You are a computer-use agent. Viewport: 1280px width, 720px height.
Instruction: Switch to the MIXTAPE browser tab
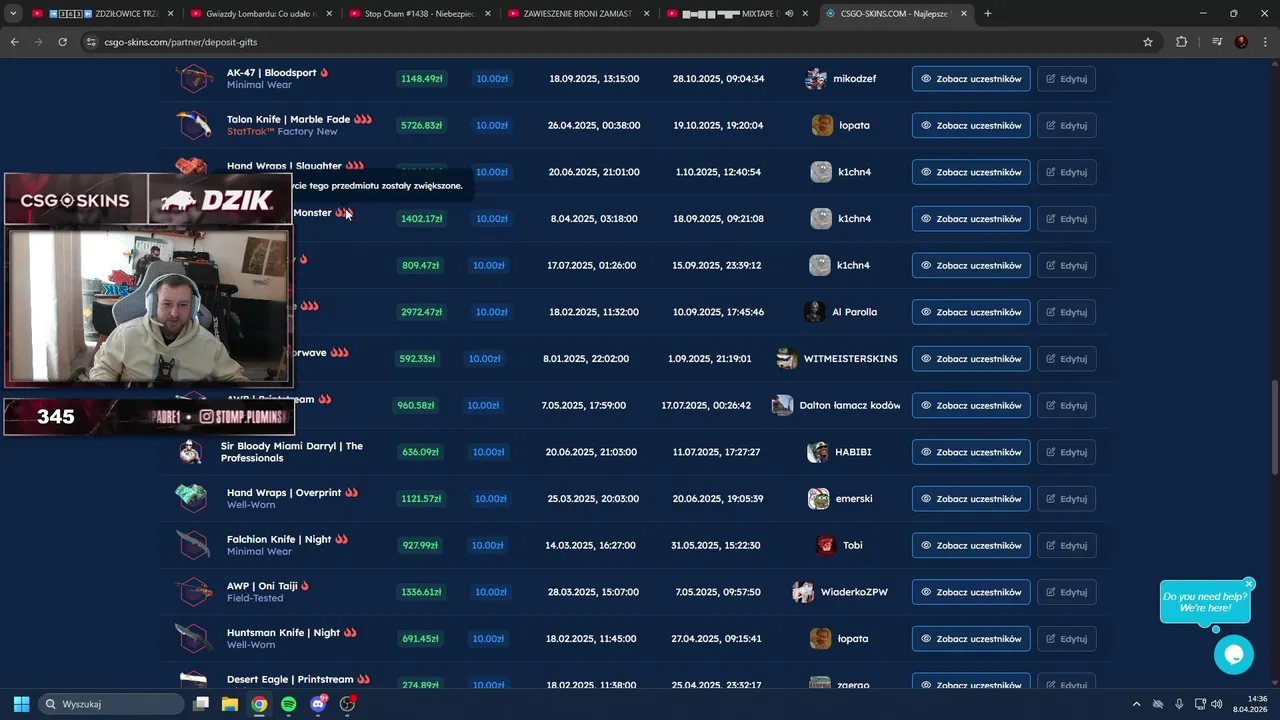point(737,14)
